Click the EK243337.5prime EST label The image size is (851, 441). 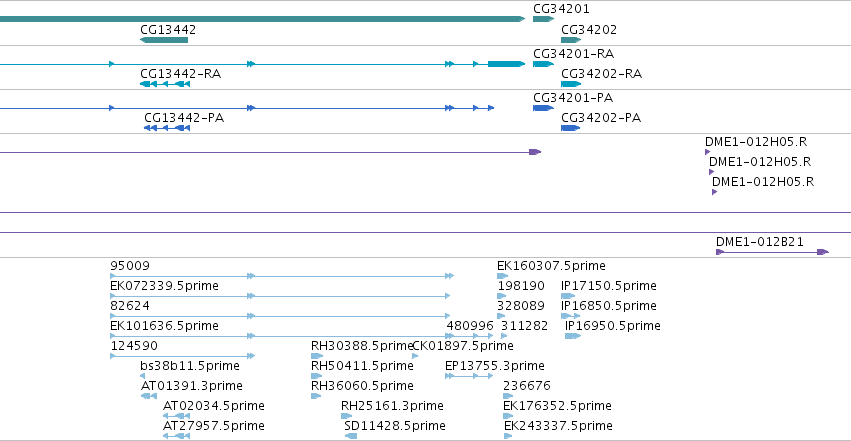558,426
